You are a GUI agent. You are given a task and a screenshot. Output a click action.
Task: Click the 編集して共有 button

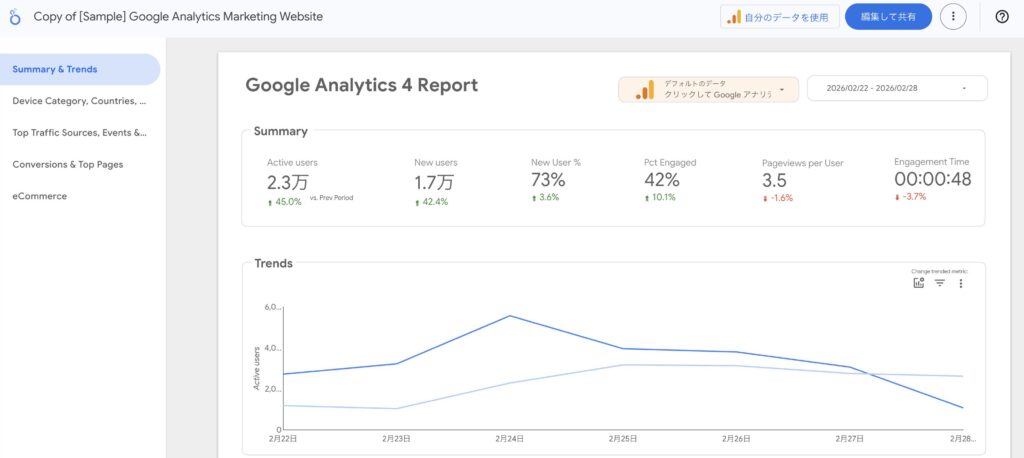pyautogui.click(x=888, y=17)
